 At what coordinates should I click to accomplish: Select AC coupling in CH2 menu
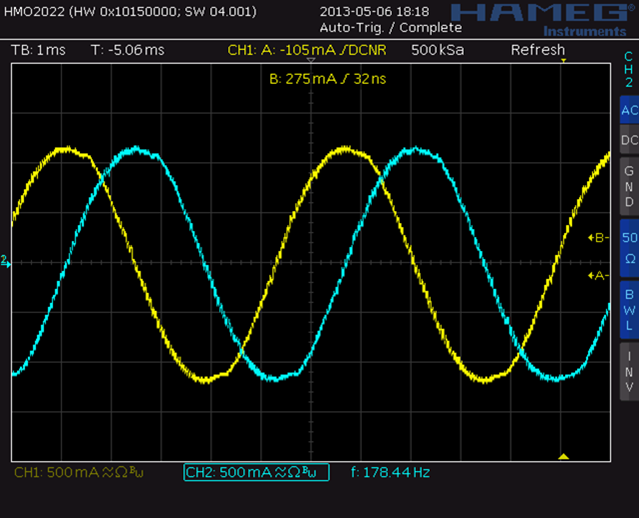pyautogui.click(x=628, y=110)
